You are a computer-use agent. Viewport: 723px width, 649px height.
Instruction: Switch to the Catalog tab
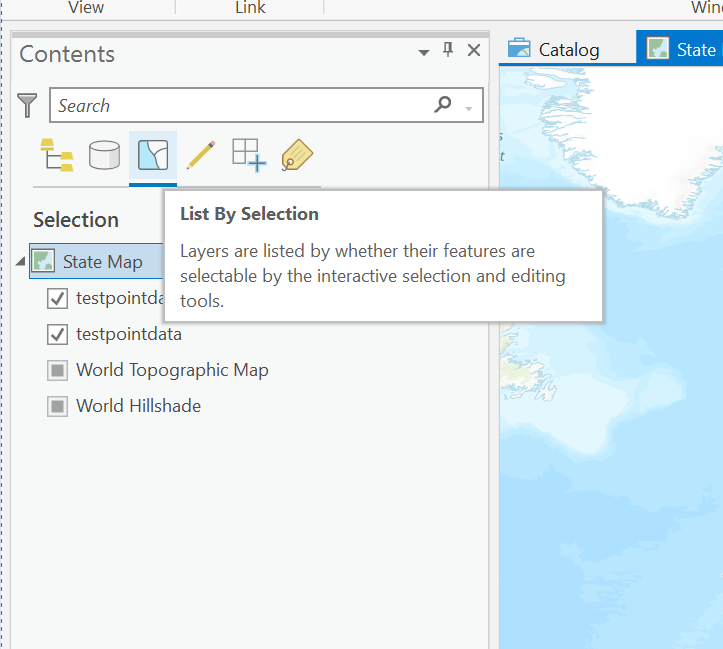point(554,49)
